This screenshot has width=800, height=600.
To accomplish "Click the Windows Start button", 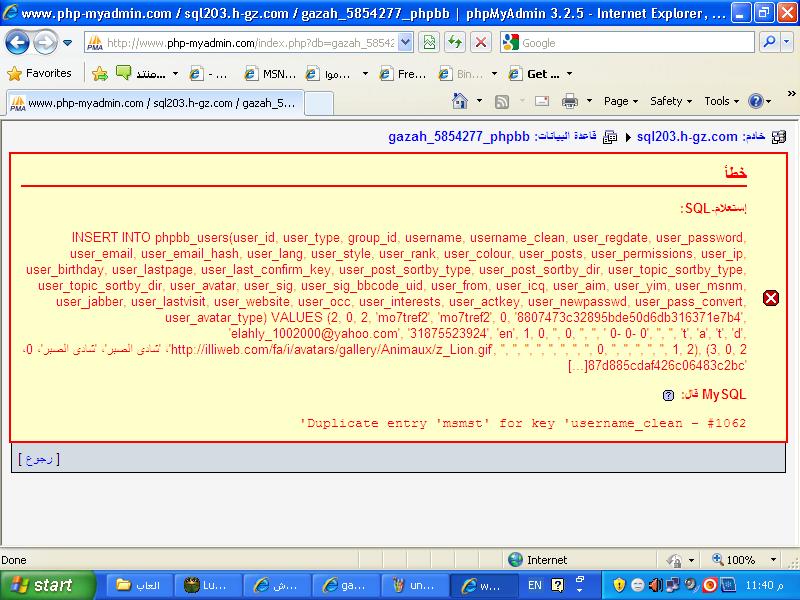I will [x=42, y=585].
